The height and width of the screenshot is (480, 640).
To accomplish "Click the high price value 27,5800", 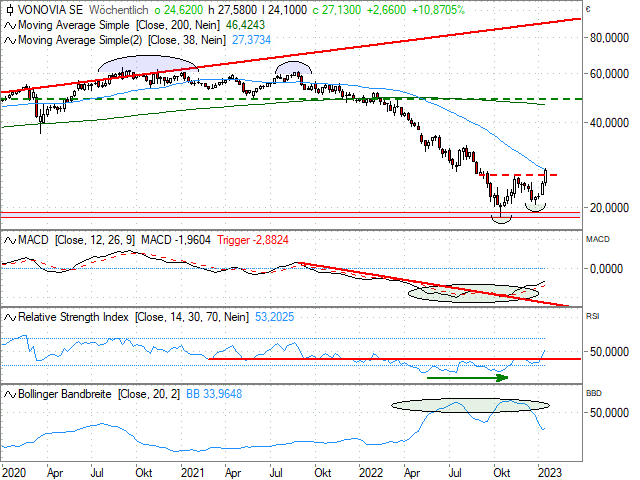I will pyautogui.click(x=237, y=10).
